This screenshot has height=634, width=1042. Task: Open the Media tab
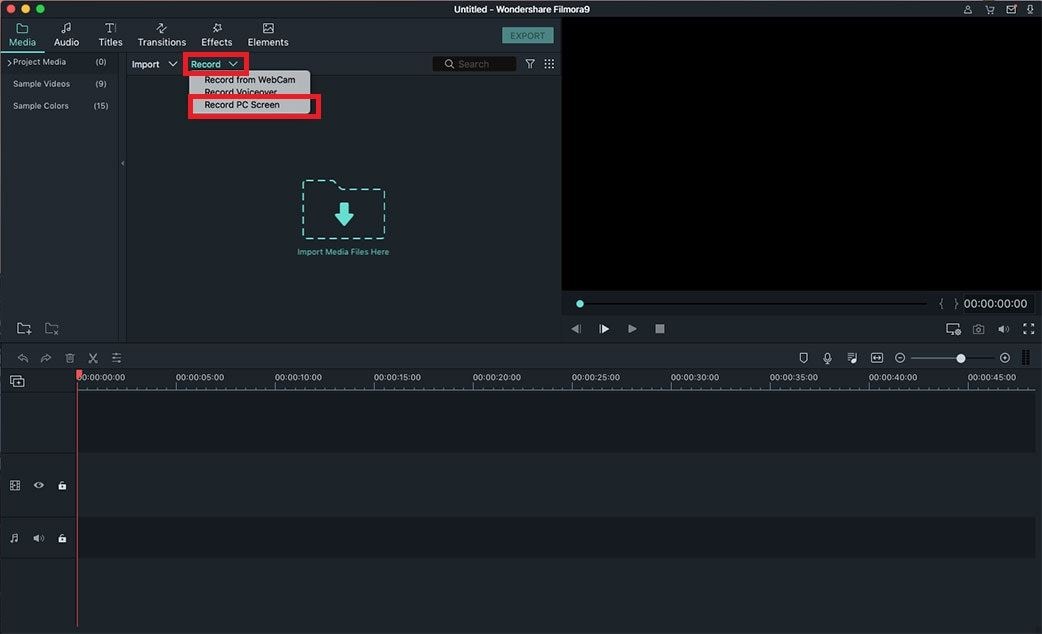(22, 35)
